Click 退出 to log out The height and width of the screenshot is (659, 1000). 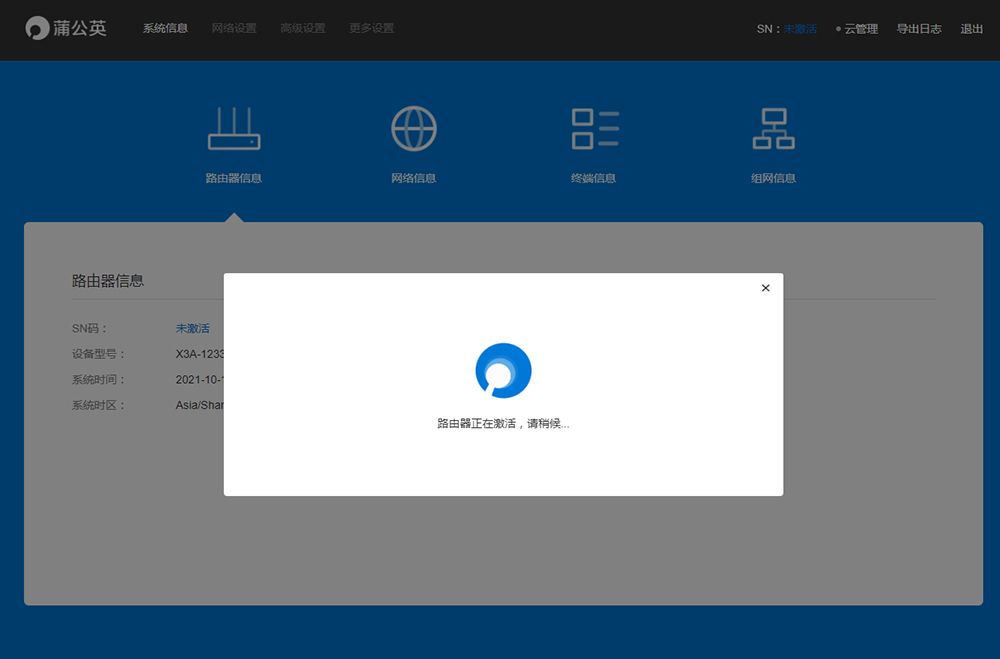pyautogui.click(x=972, y=29)
